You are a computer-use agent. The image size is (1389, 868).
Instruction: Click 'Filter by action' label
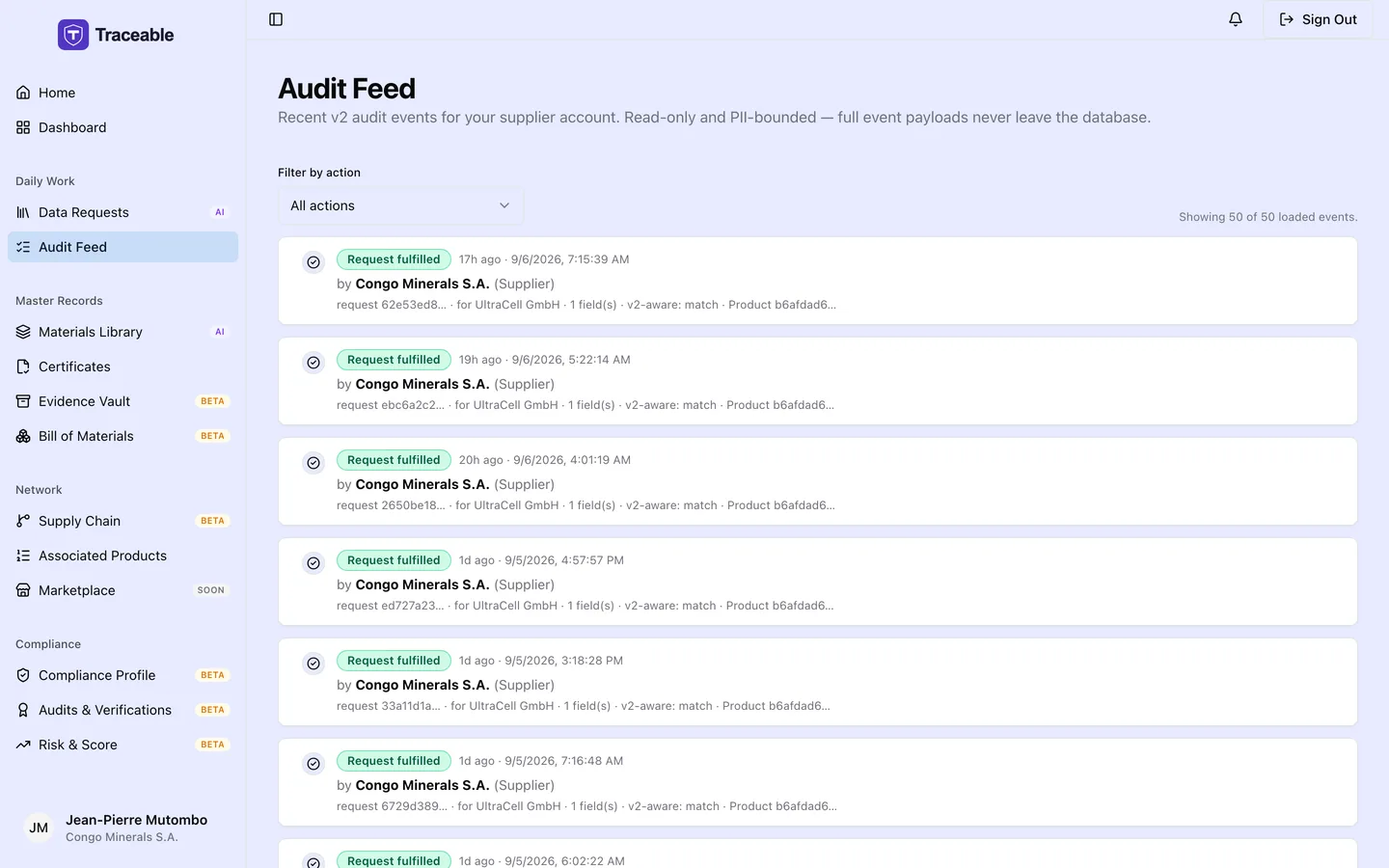pyautogui.click(x=319, y=173)
